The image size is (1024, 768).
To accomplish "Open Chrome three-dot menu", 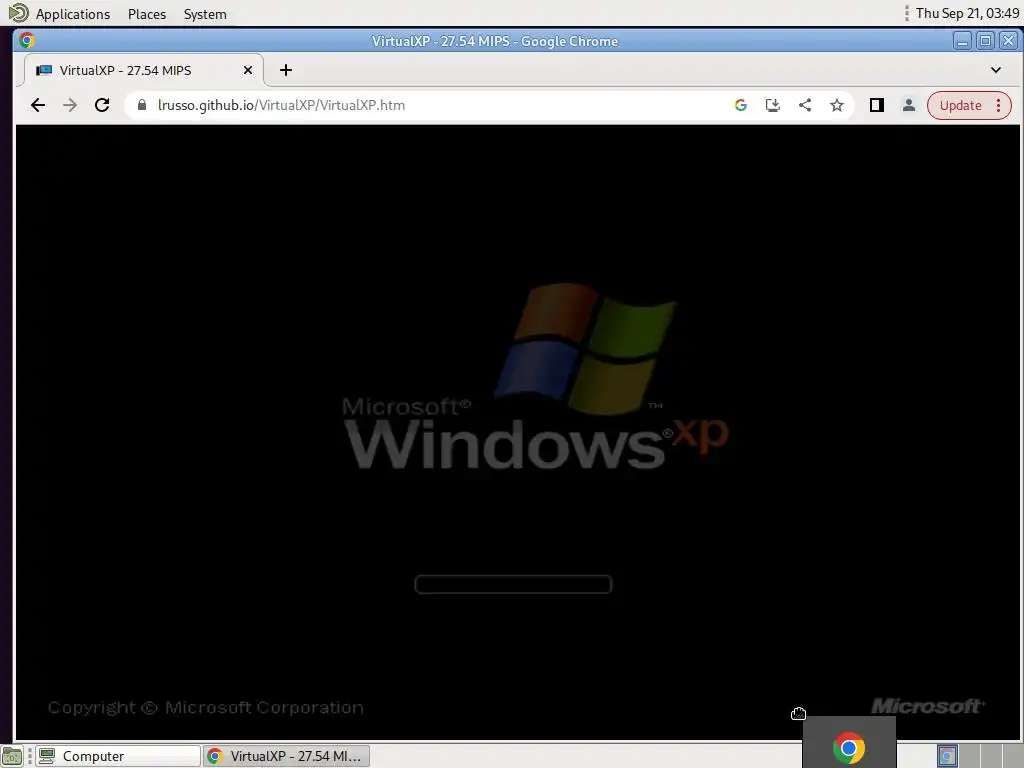I will tap(999, 105).
